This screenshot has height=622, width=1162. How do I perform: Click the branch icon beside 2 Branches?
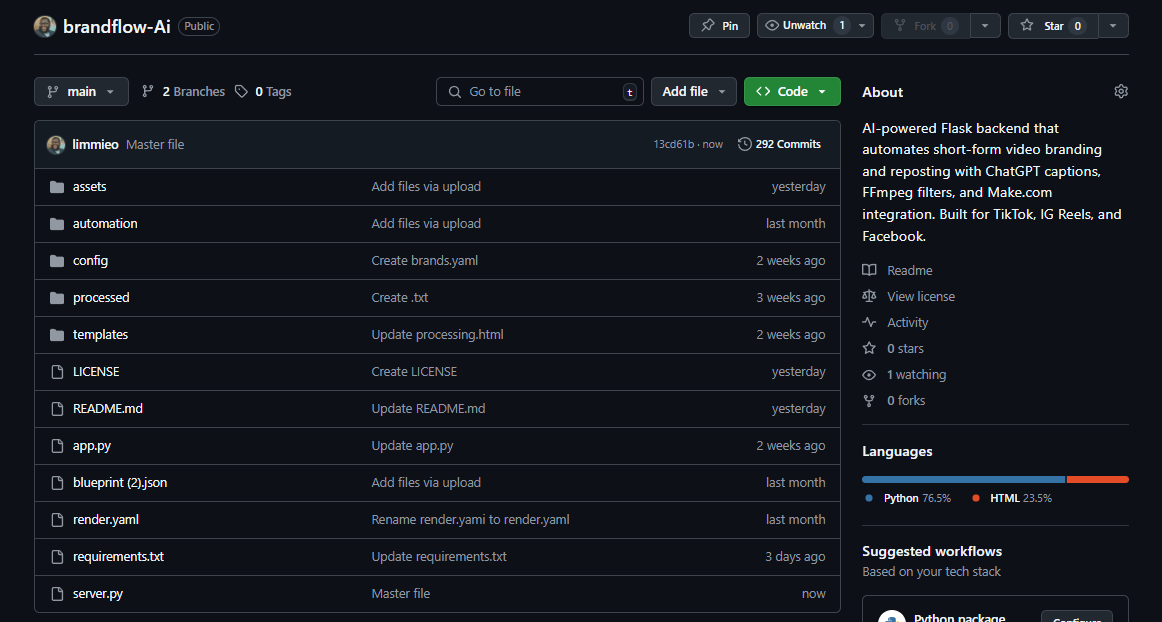pos(148,91)
